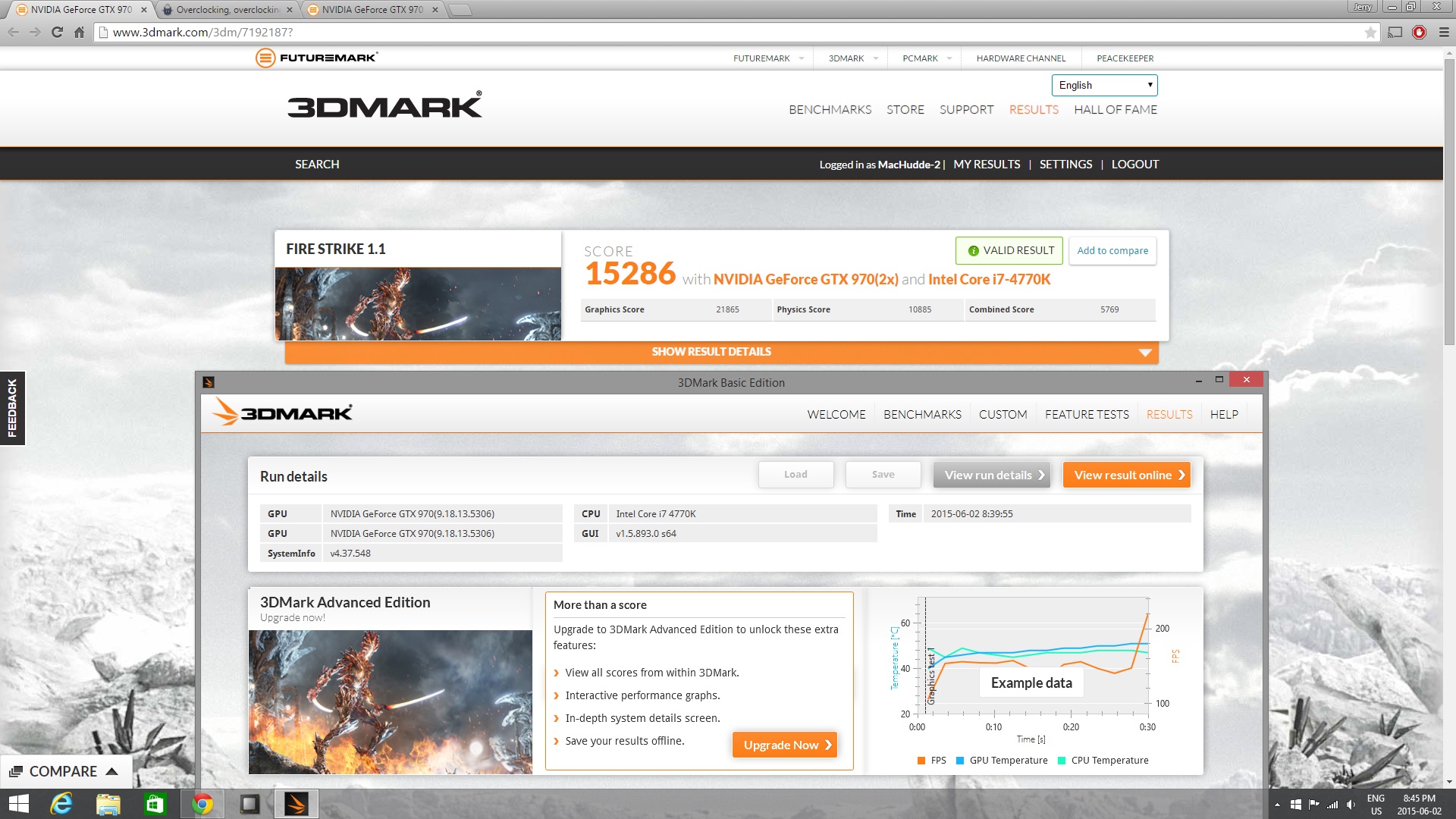Open the HALL OF FAME page

pos(1116,109)
